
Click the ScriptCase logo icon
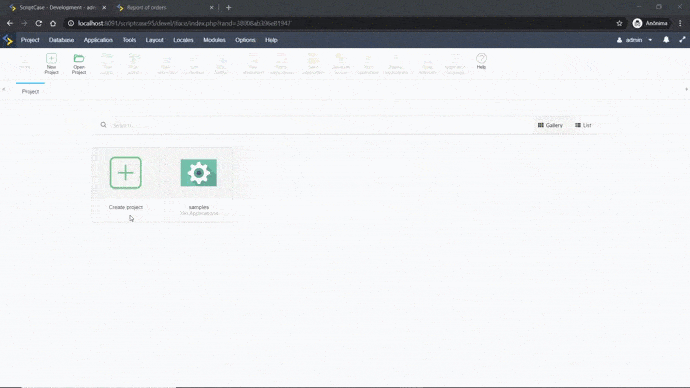[8, 40]
